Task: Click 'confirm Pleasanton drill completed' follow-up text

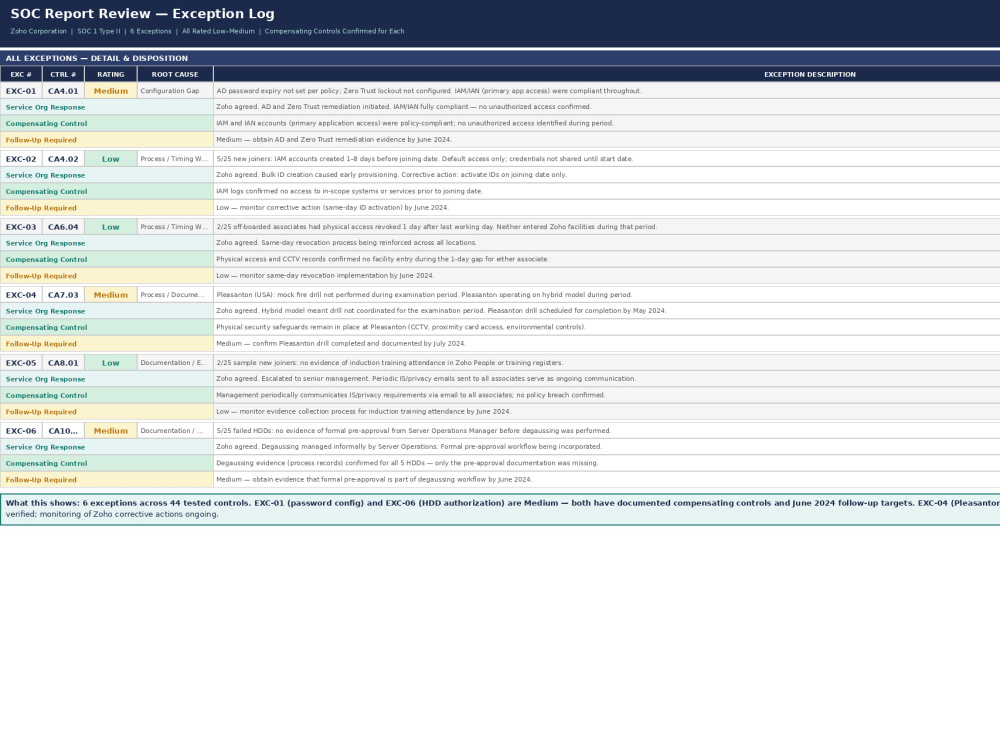Action: pyautogui.click(x=607, y=343)
